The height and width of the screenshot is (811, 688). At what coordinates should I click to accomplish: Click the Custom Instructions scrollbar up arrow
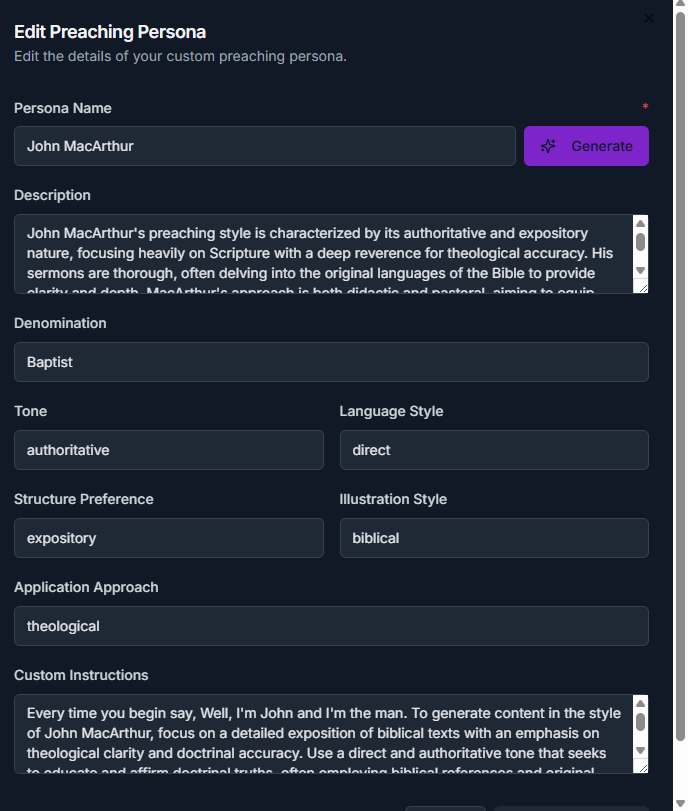point(640,703)
